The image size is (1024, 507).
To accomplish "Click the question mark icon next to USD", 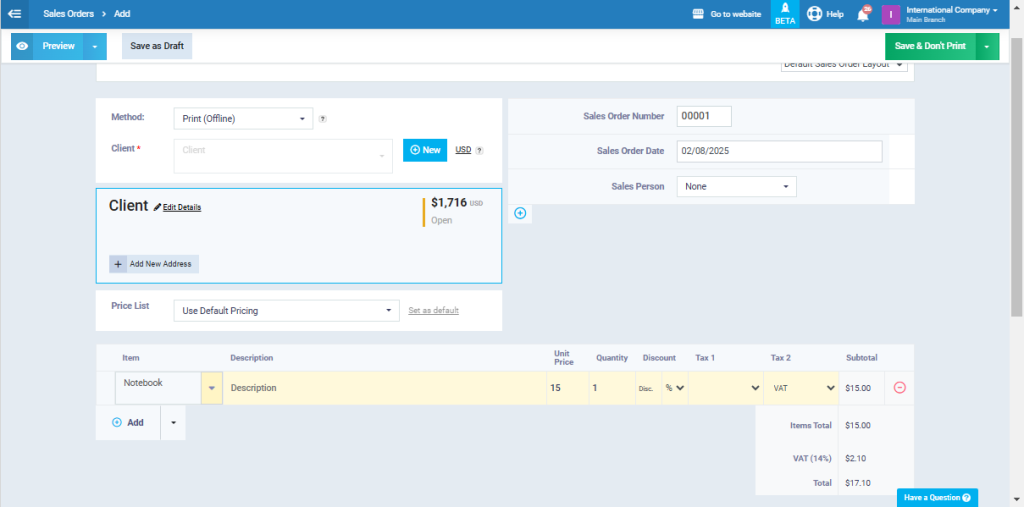I will click(479, 150).
